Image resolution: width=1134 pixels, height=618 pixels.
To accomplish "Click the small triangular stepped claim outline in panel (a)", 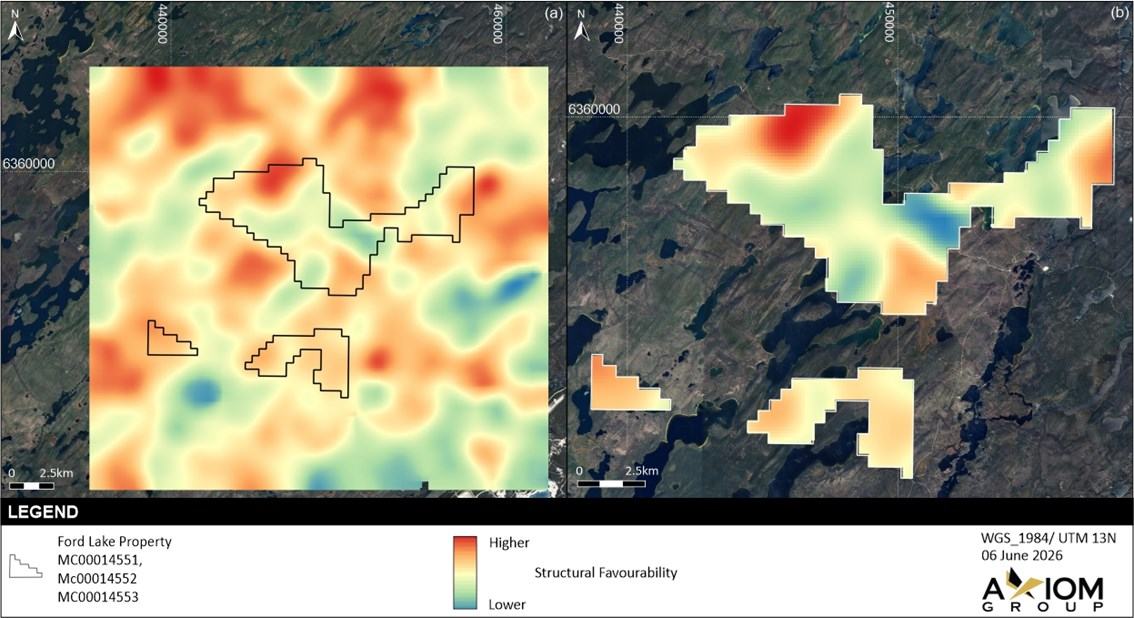I will coord(172,338).
